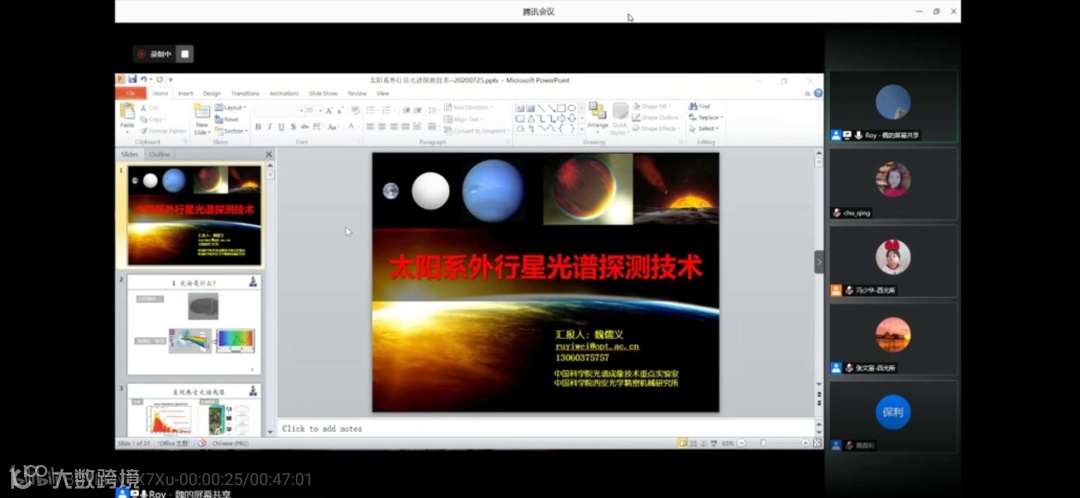Viewport: 1080px width, 498px height.
Task: Click Cut in the Clipboard group
Action: click(149, 108)
